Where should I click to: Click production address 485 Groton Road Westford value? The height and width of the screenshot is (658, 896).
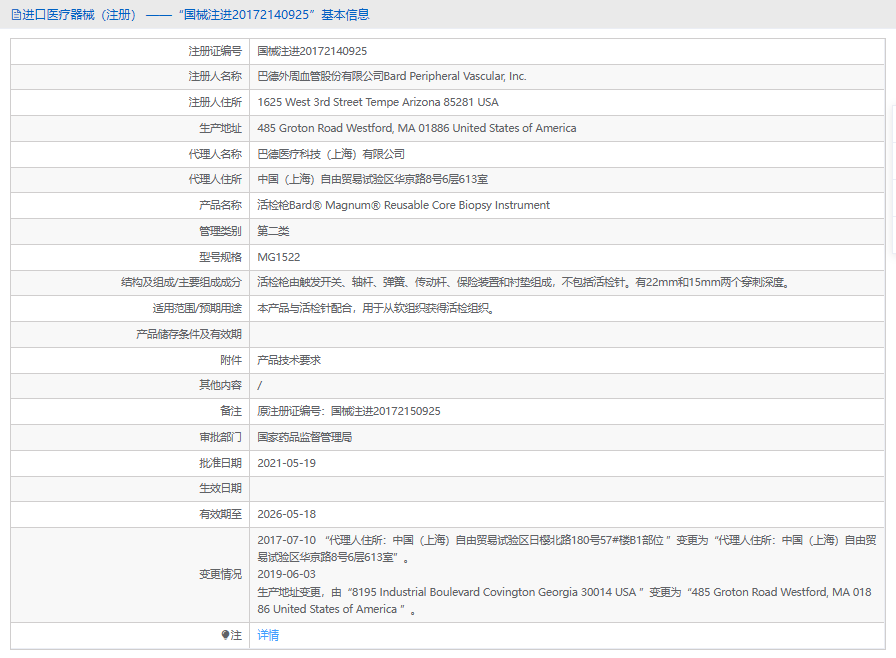coord(416,128)
